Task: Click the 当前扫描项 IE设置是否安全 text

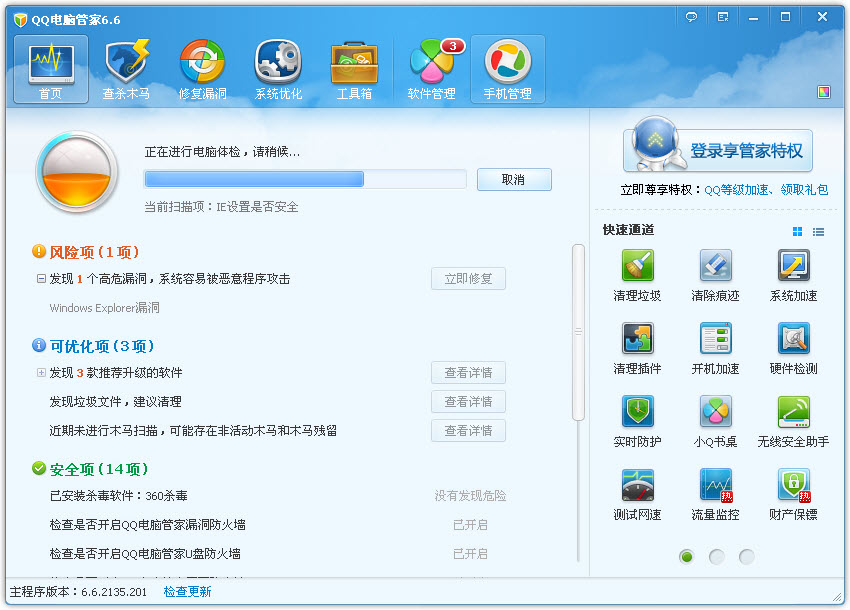Action: (x=221, y=207)
